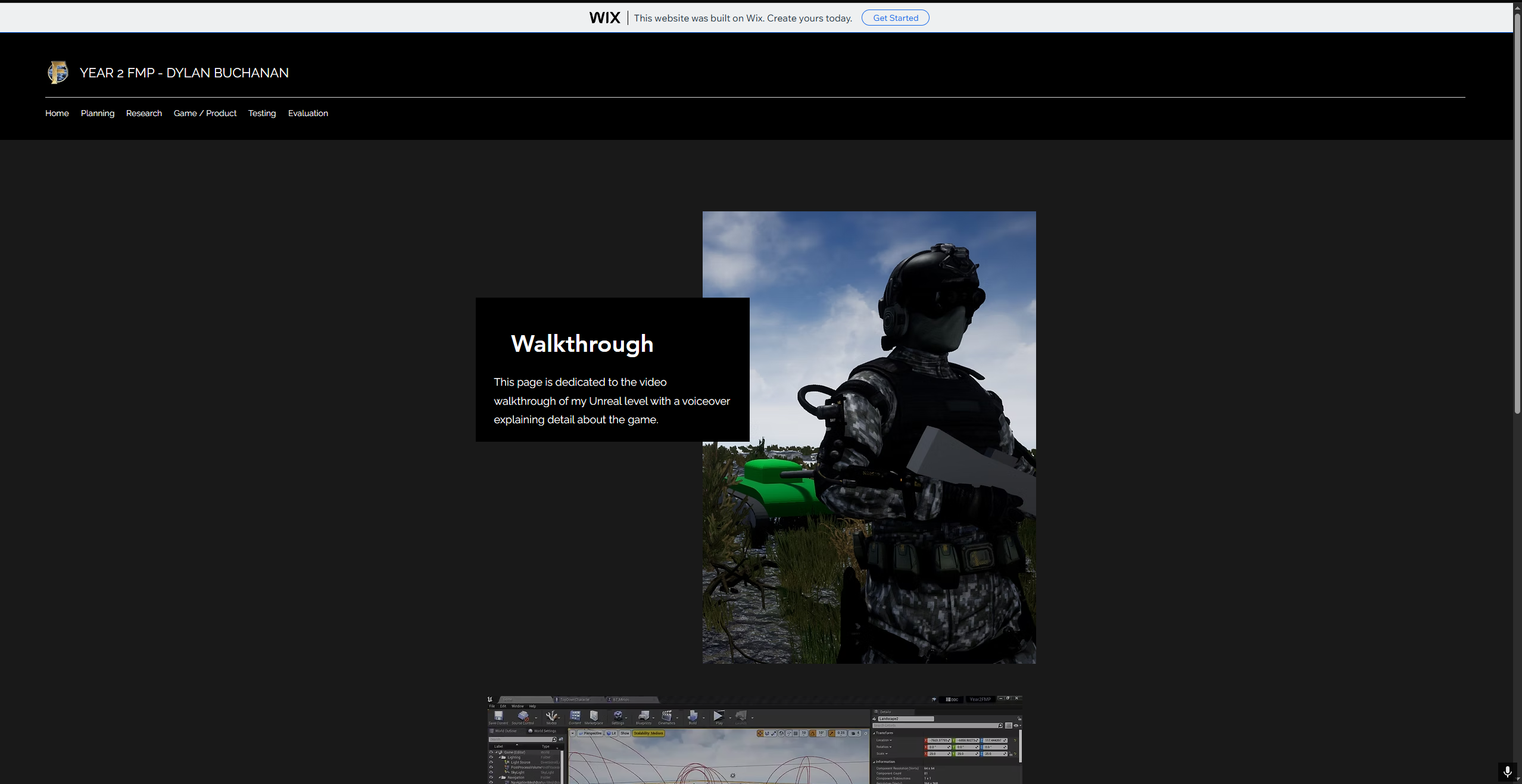The image size is (1522, 784).
Task: Open the Play options dropdown arrow
Action: pos(730,717)
